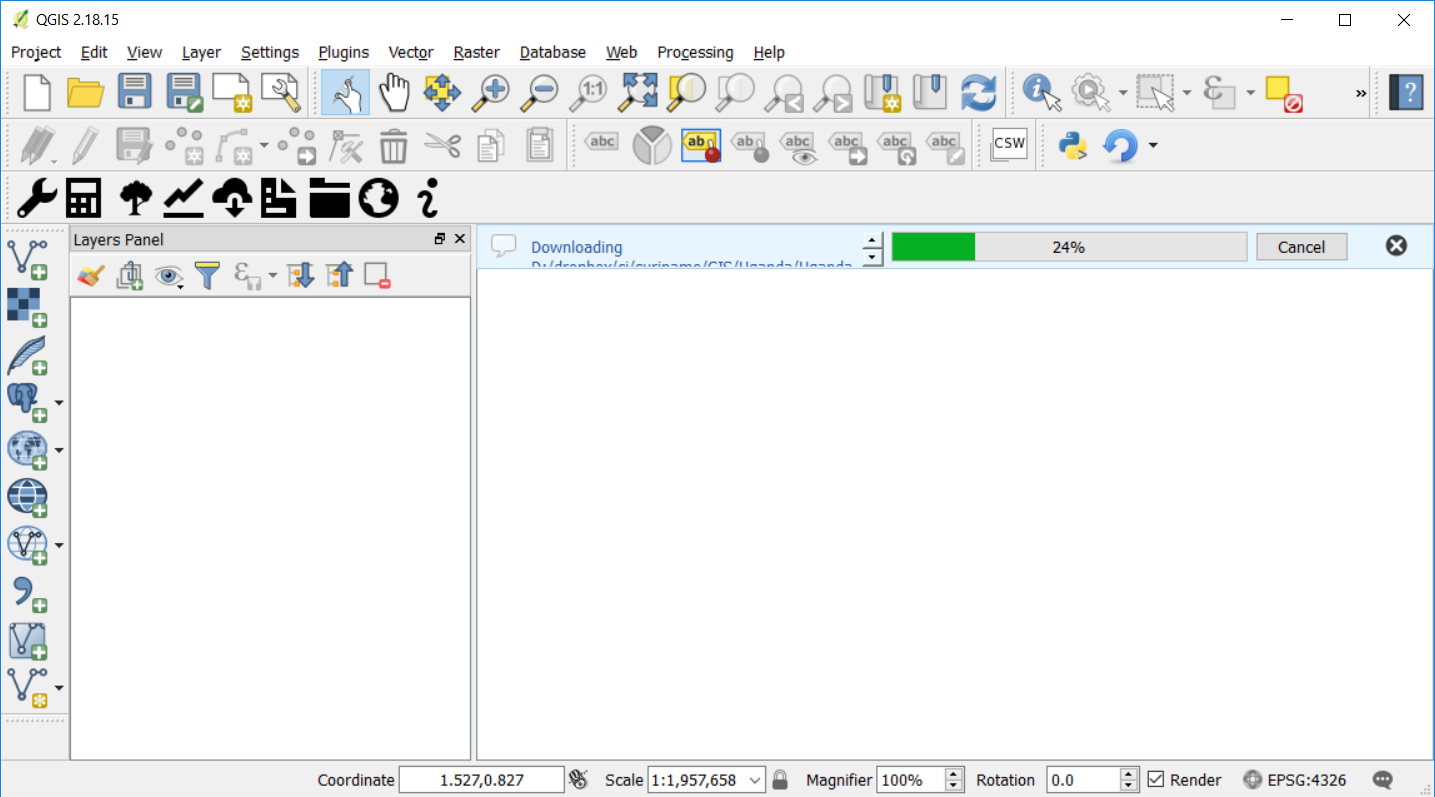Viewport: 1435px width, 797px height.
Task: Open the Scale dropdown list
Action: (x=755, y=780)
